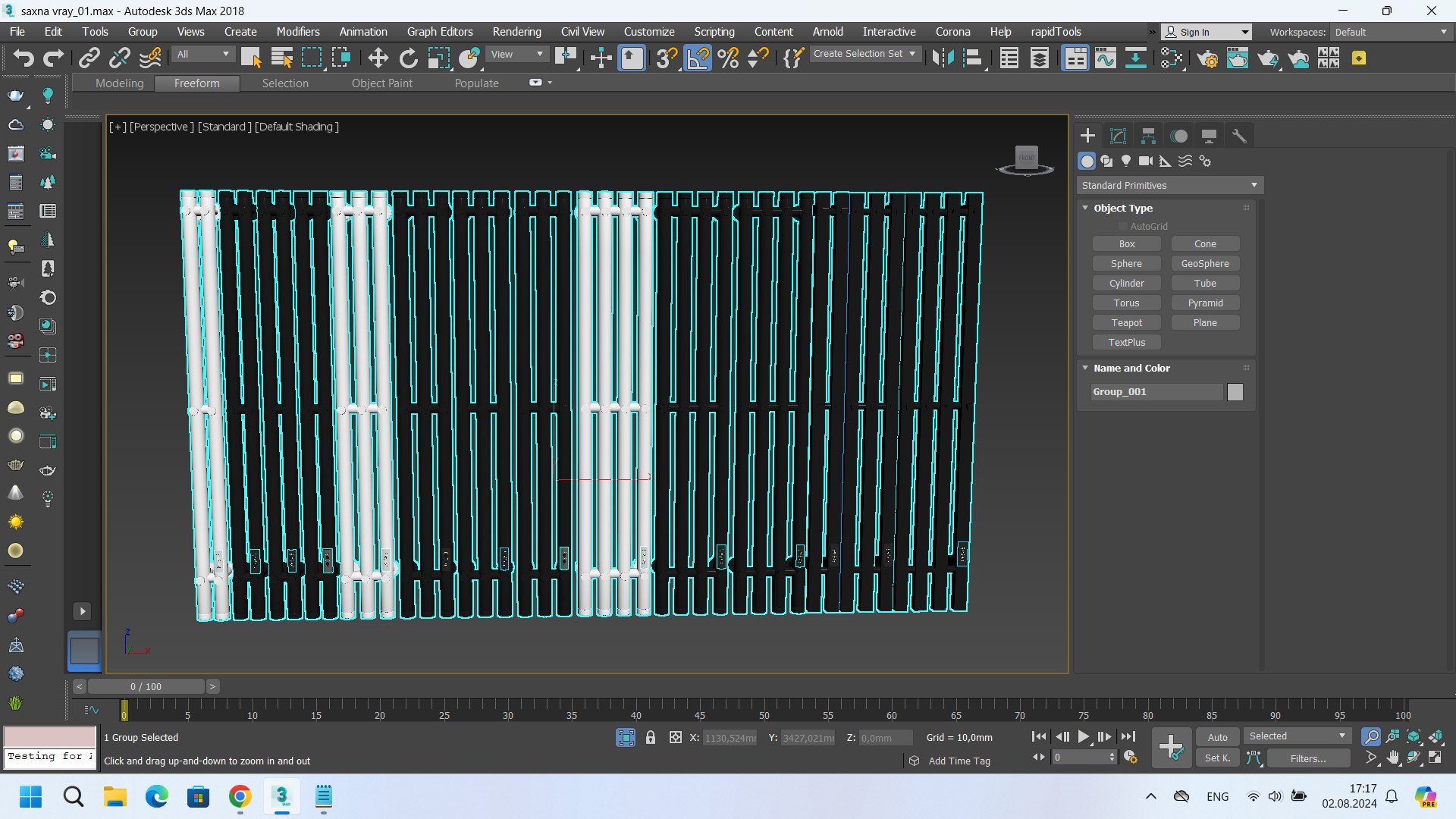This screenshot has width=1456, height=819.
Task: Toggle Percent Snap in the main toolbar
Action: pos(728,58)
